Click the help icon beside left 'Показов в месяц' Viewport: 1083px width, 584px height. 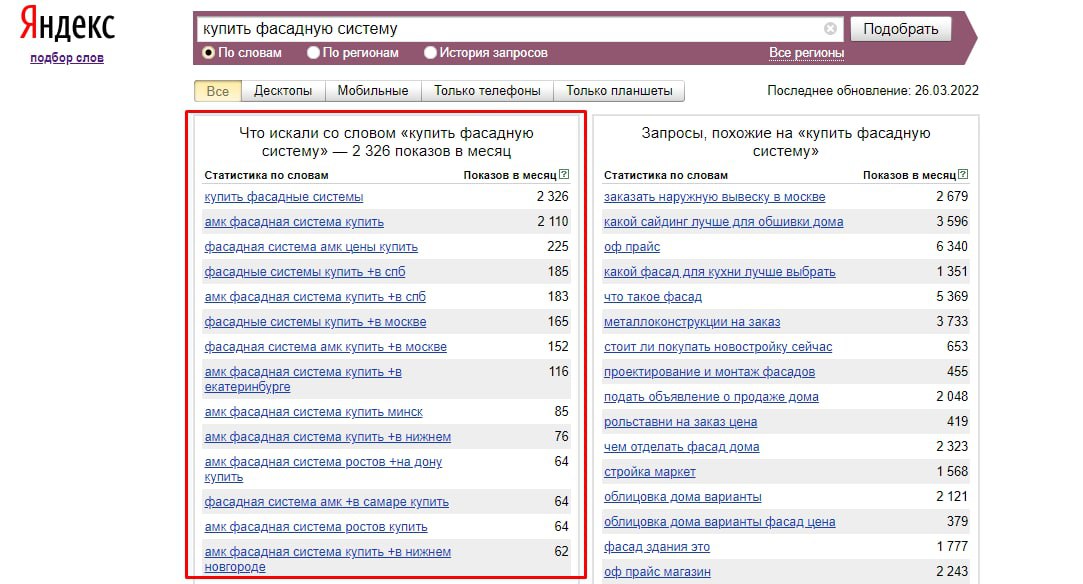tap(565, 175)
